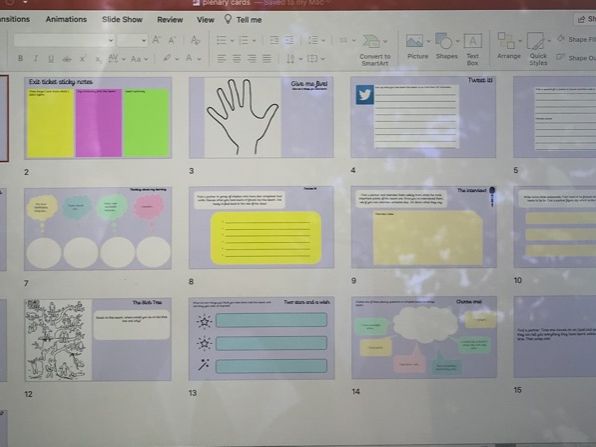596x447 pixels.
Task: Toggle Strikethrough formatting
Action: click(67, 59)
